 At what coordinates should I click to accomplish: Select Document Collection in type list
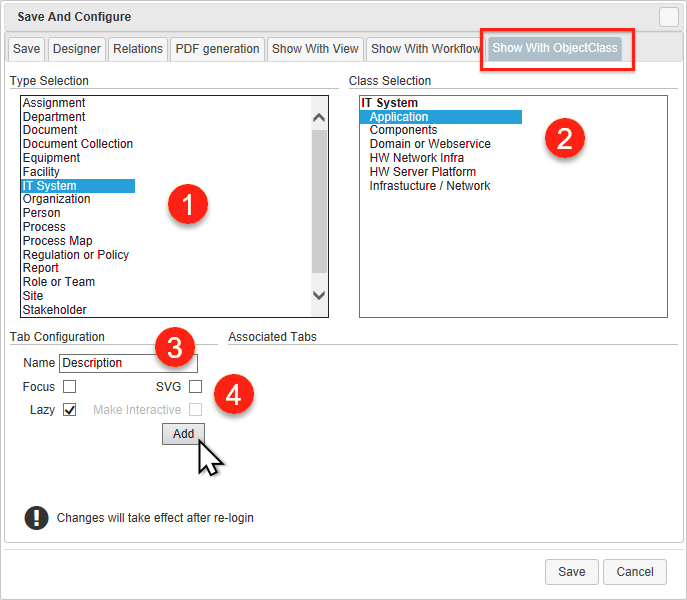click(78, 144)
